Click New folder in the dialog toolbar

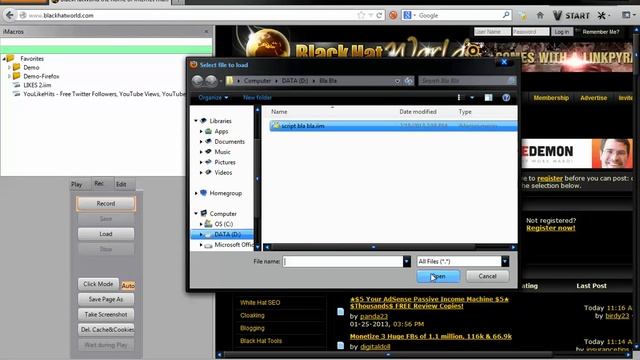click(x=257, y=98)
